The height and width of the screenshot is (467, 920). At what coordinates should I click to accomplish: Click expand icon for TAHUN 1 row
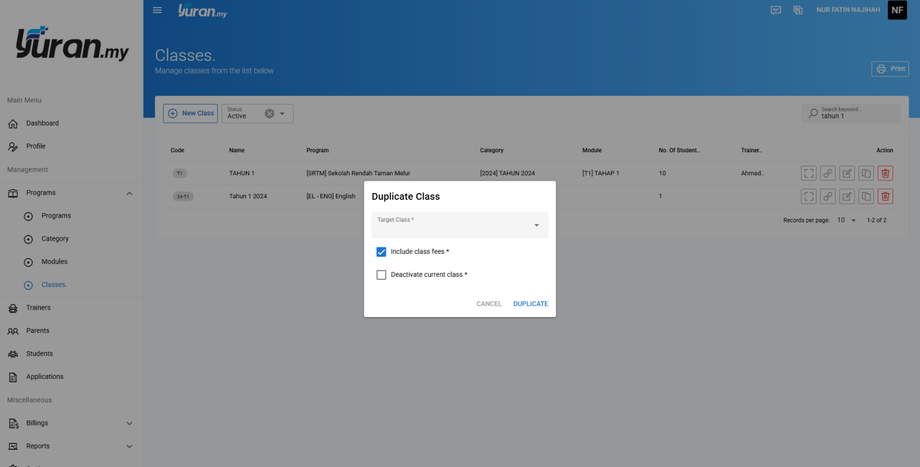coord(809,173)
